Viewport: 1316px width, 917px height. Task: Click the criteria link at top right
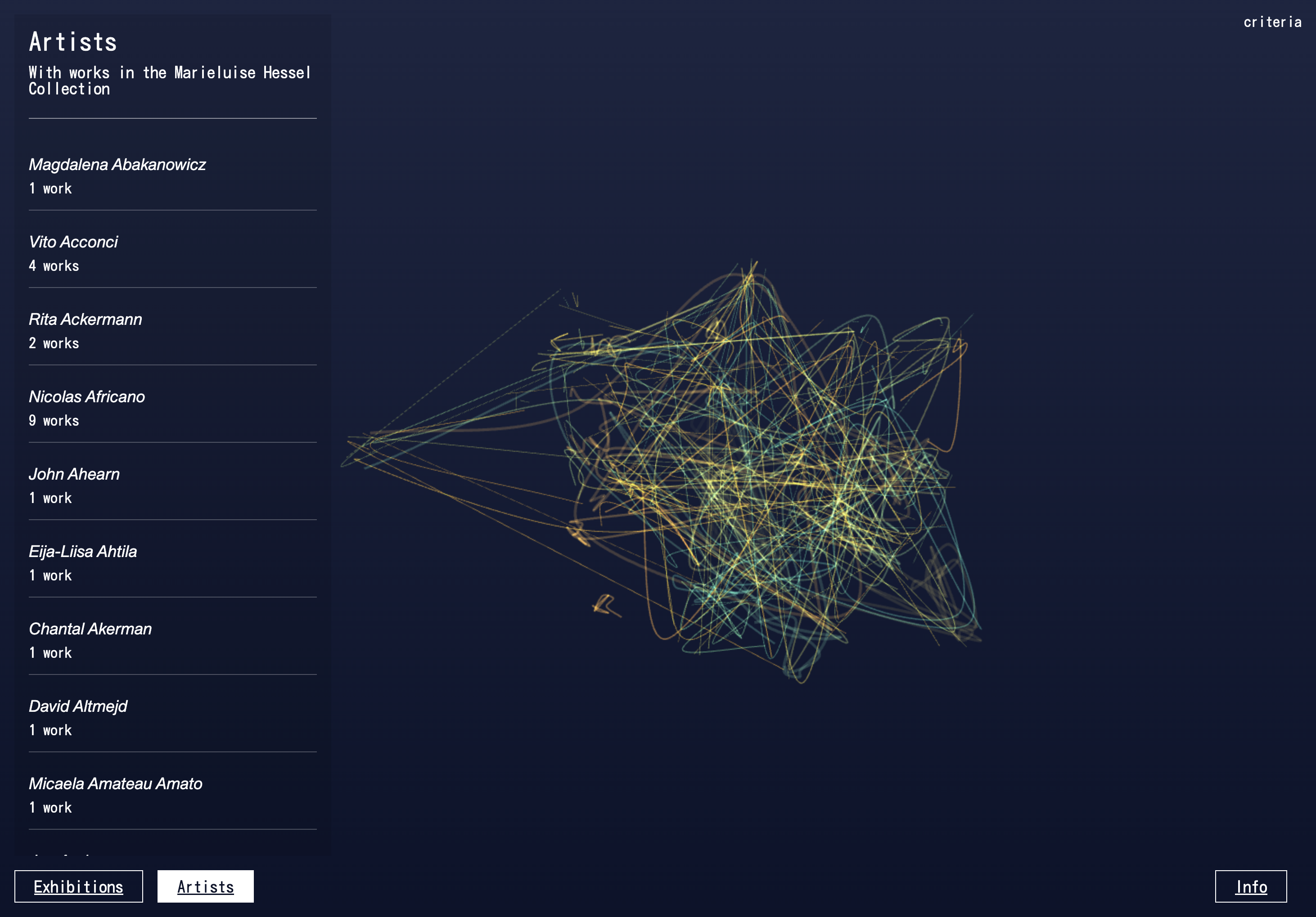(x=1272, y=22)
